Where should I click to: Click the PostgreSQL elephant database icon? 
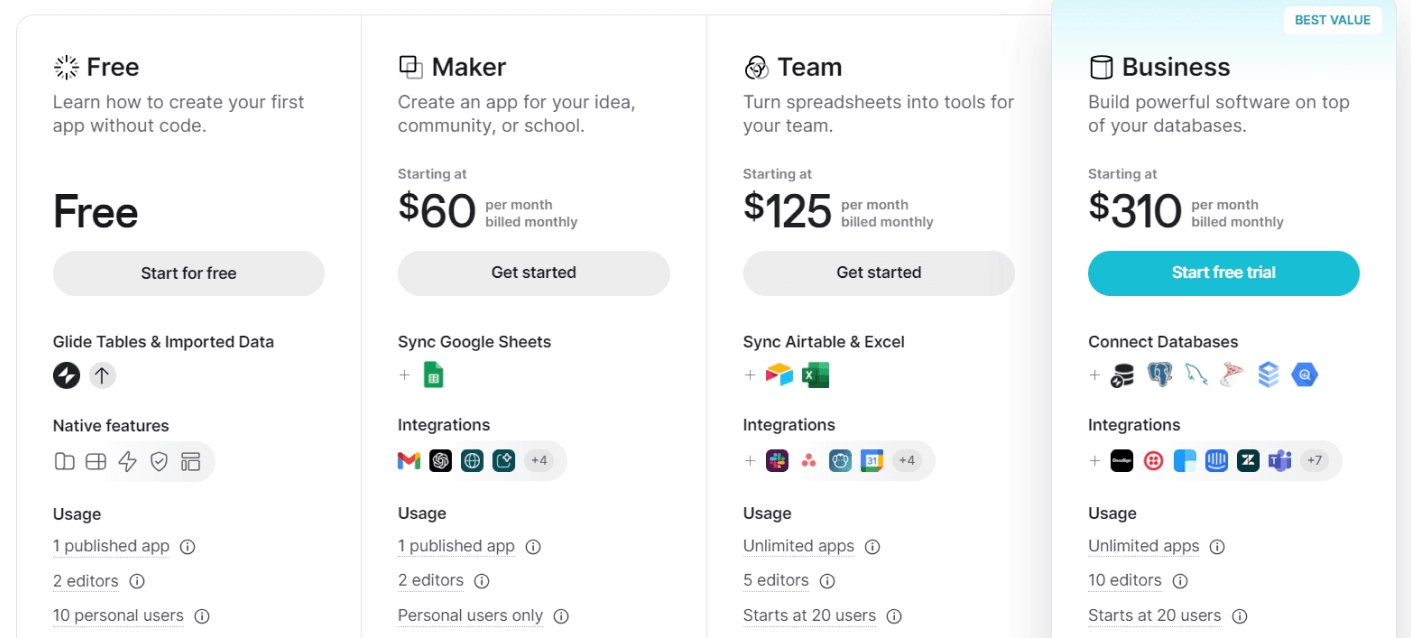click(1160, 375)
